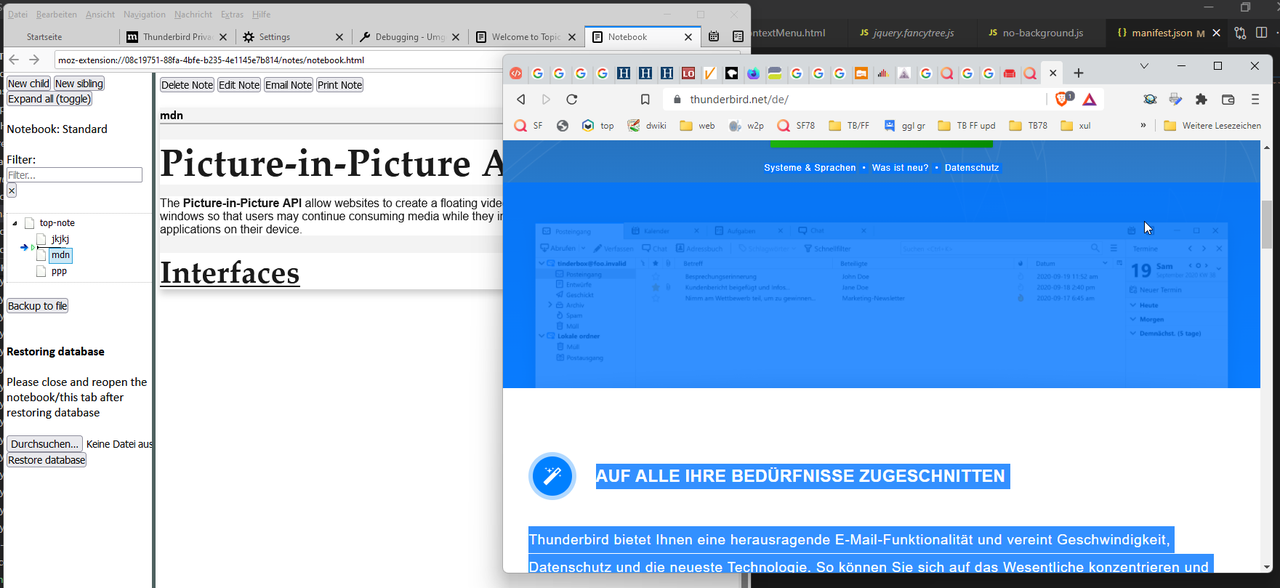Click the Restore database button
This screenshot has height=588, width=1280.
(x=46, y=460)
